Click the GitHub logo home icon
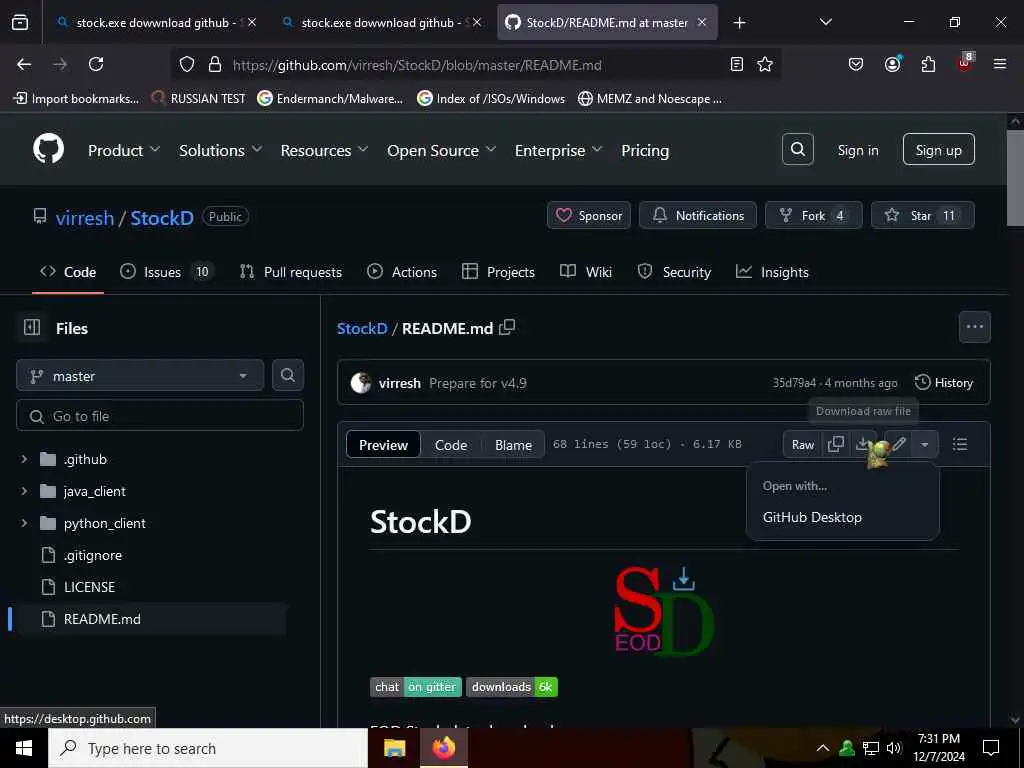The height and width of the screenshot is (768, 1024). click(49, 150)
